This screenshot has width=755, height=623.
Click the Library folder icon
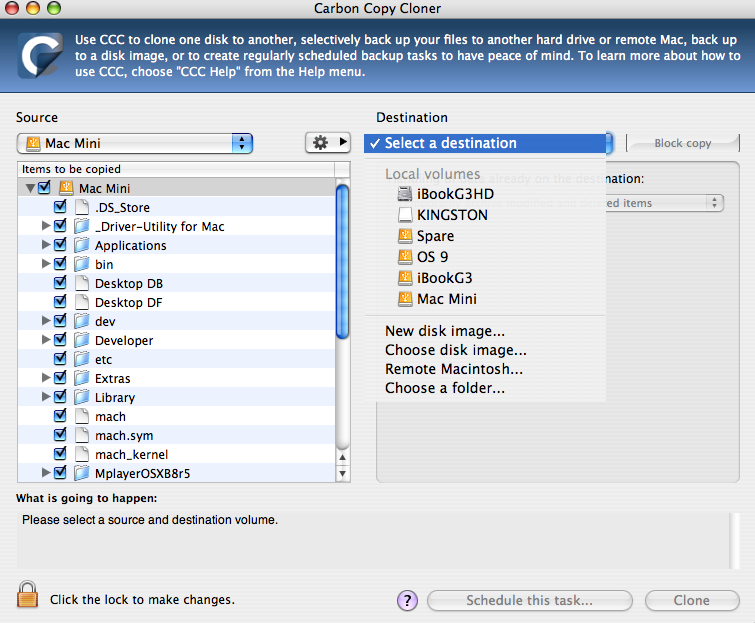pyautogui.click(x=82, y=397)
